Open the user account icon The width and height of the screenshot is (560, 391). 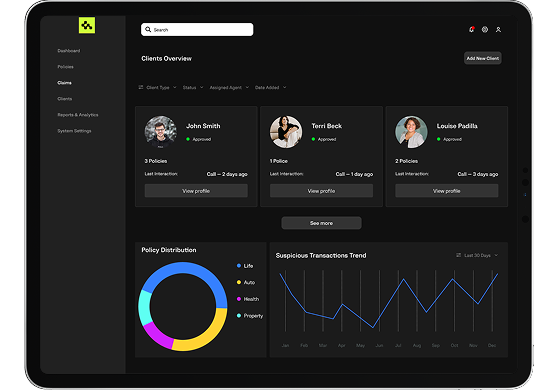(x=498, y=30)
